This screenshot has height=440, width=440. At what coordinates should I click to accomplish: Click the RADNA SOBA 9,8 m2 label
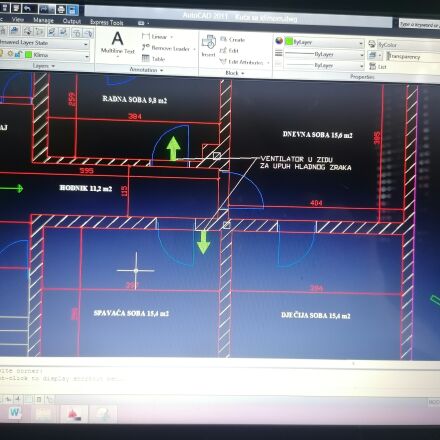pos(135,99)
